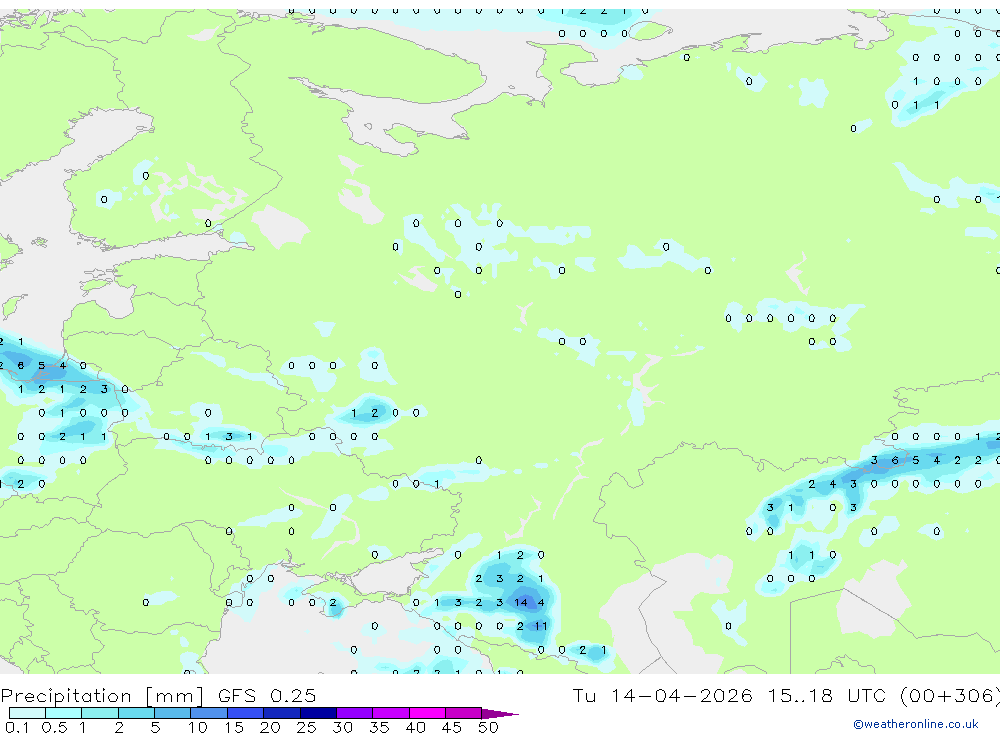Click the 25–30 mm navy legend swatch

(318, 713)
